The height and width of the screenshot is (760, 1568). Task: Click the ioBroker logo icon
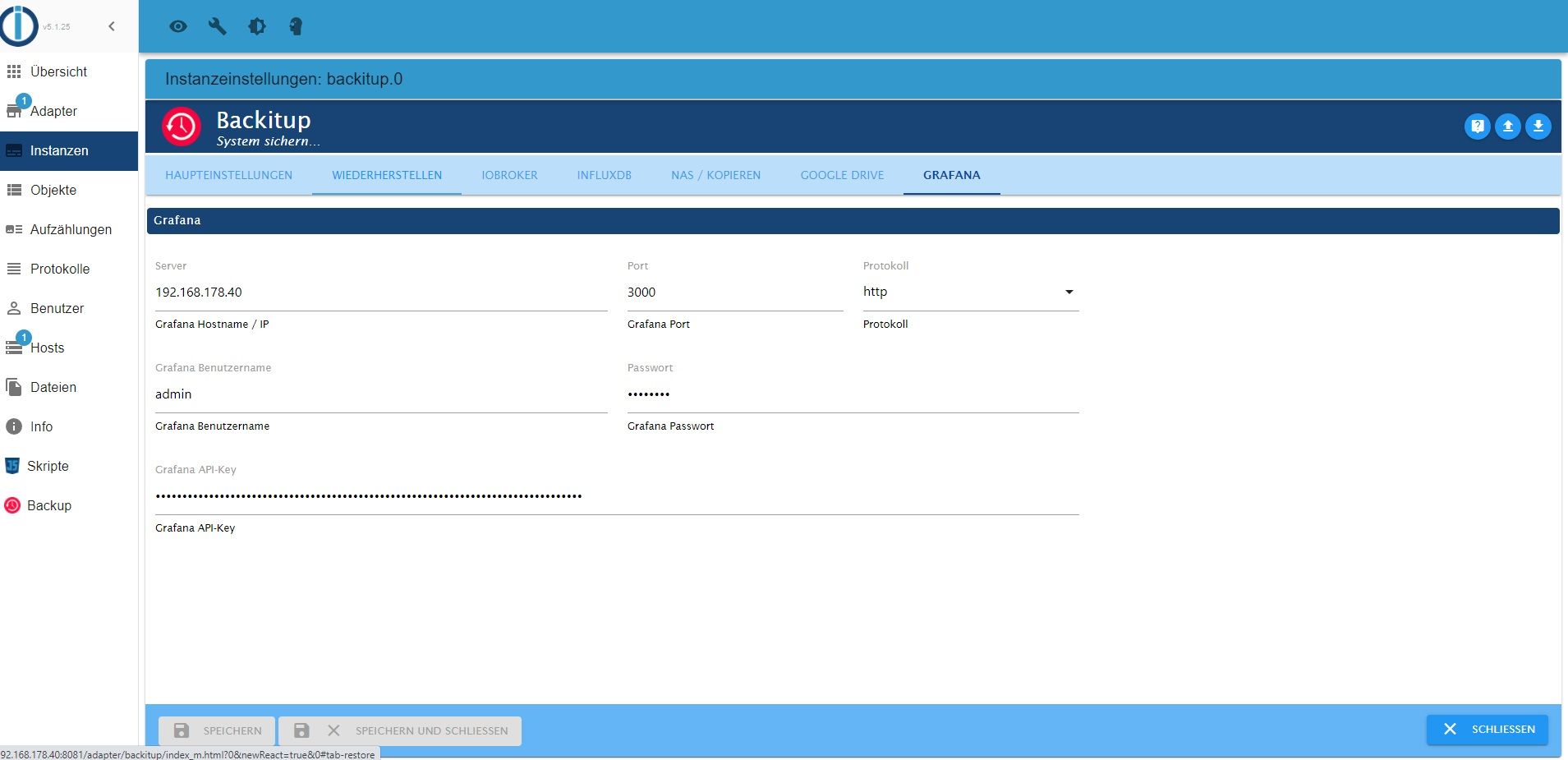point(19,25)
